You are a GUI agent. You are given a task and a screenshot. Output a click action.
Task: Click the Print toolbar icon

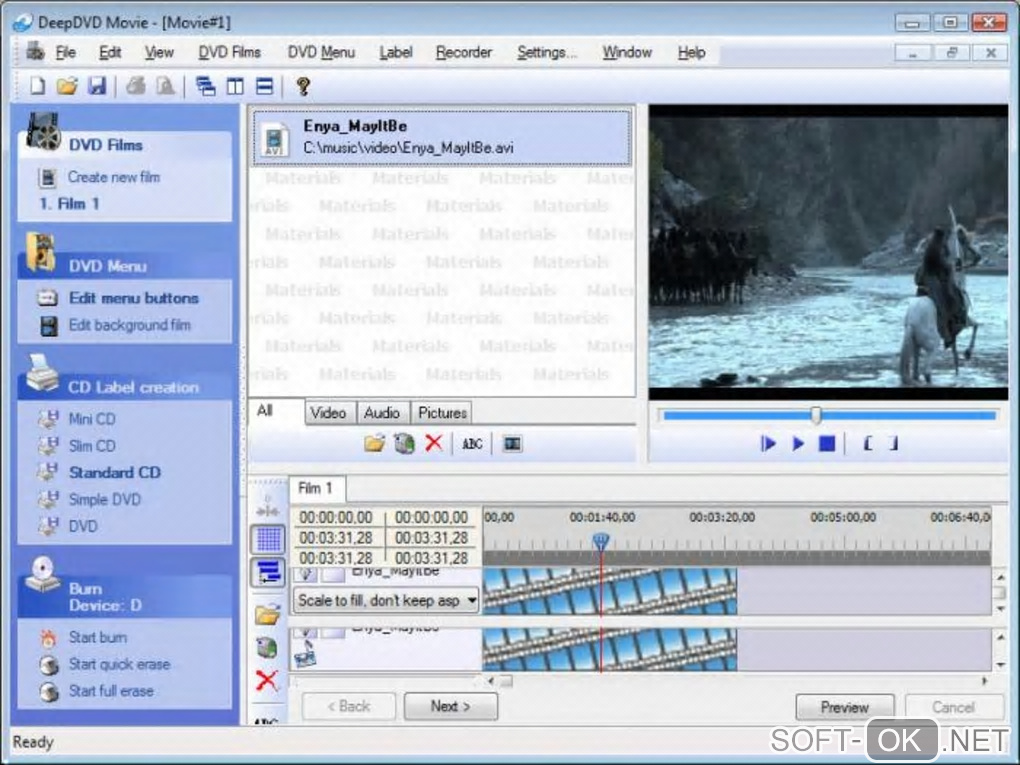click(135, 86)
